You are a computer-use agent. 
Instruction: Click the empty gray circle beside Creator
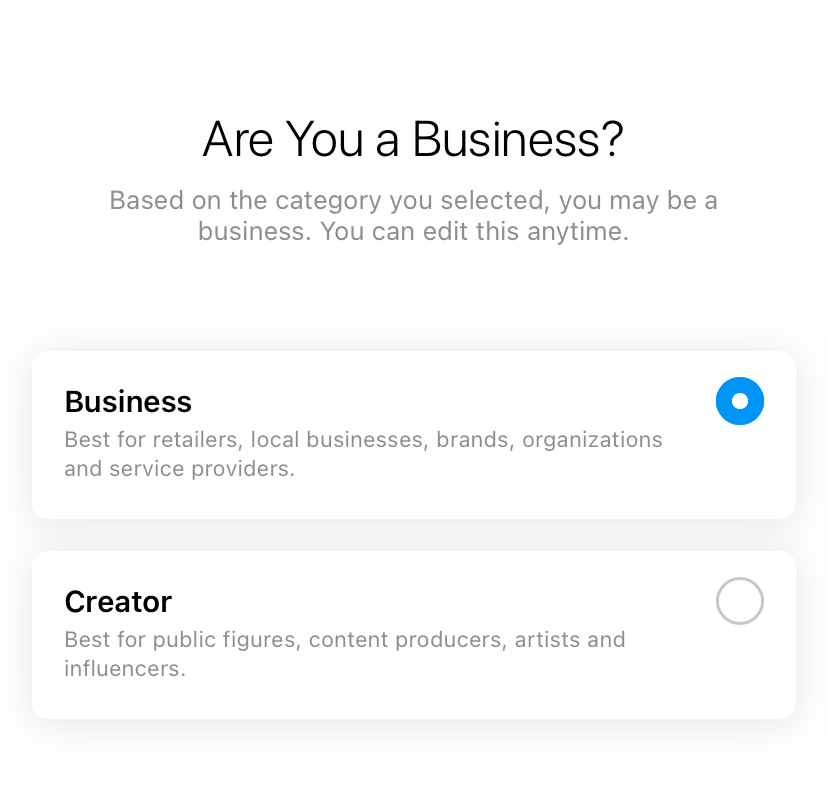pyautogui.click(x=740, y=601)
